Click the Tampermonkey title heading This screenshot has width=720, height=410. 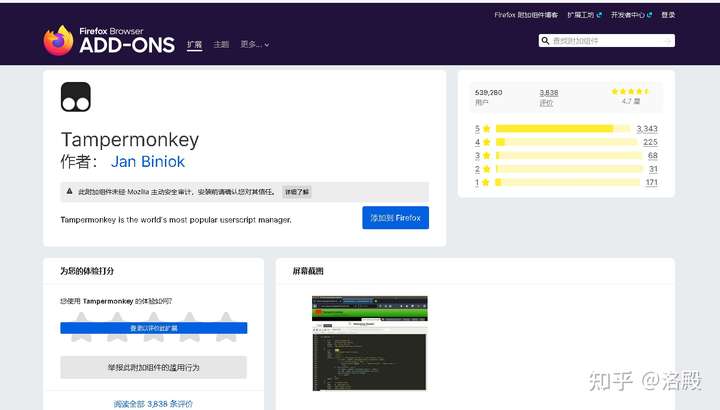[130, 140]
